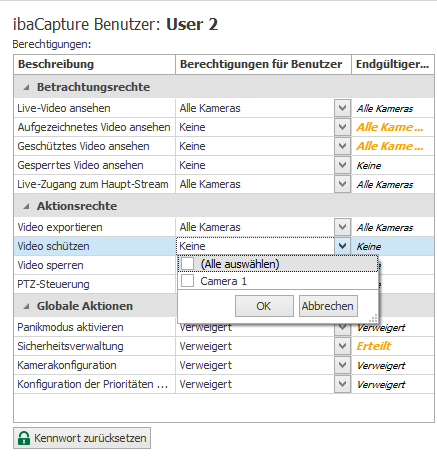Open dropdown arrow for Geschütztes Video ansehen

point(342,146)
